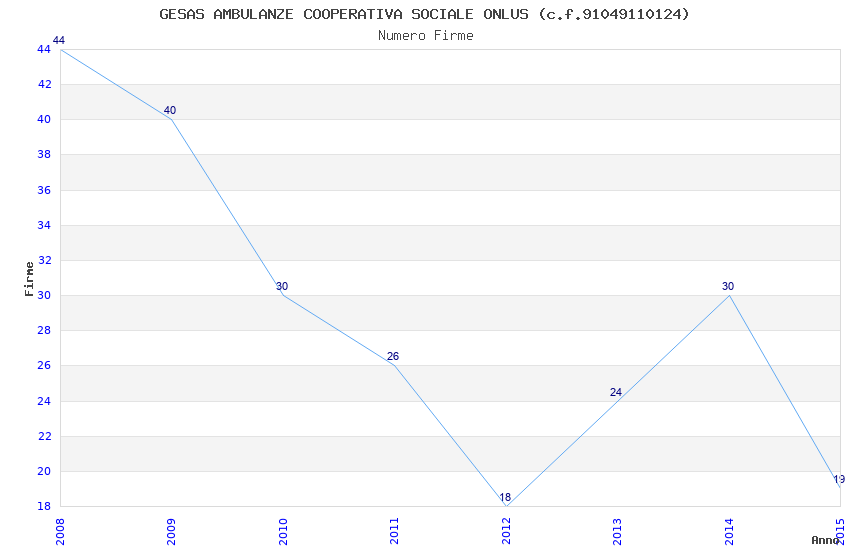Click y-axis tick value 36

(x=44, y=190)
